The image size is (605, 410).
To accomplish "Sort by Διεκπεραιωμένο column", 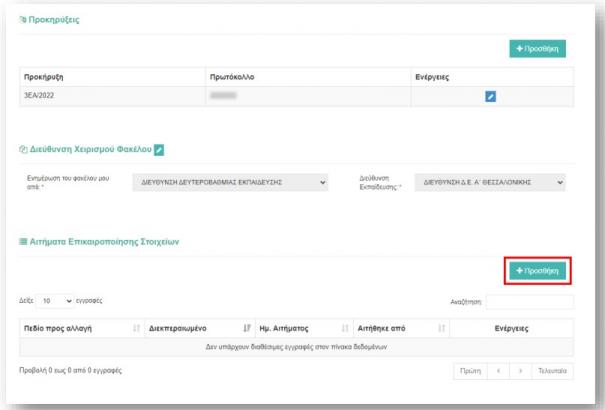I will (199, 328).
